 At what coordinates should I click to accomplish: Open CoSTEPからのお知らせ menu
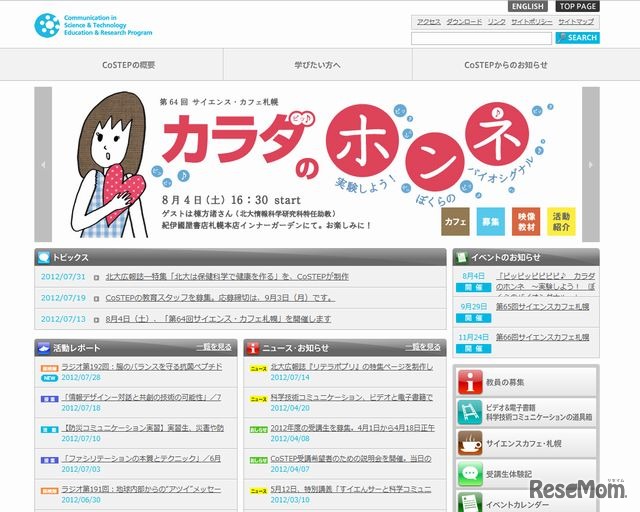[506, 65]
